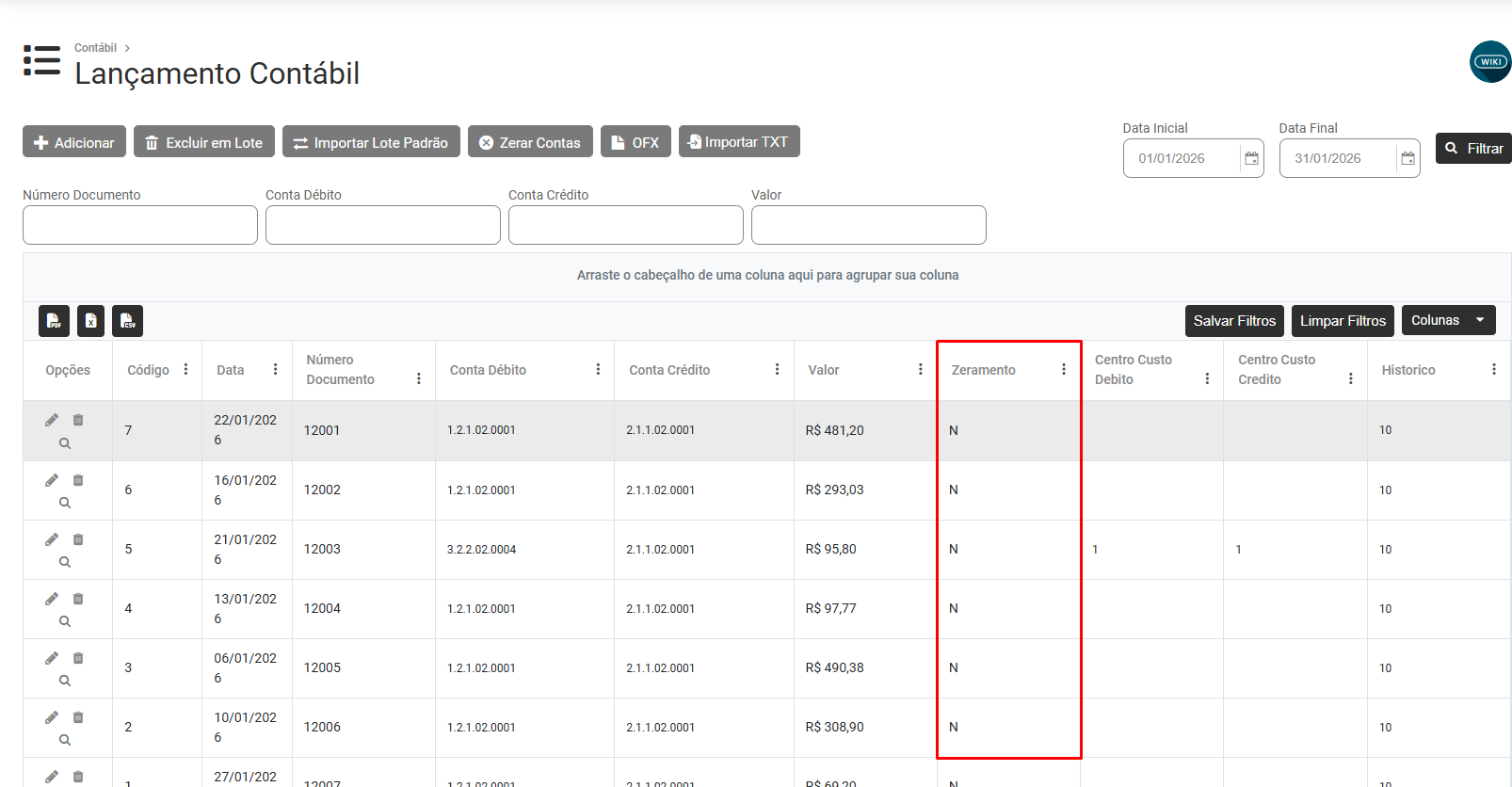Expand the Colunas dropdown
Viewport: 1512px width, 787px height.
tap(1448, 320)
